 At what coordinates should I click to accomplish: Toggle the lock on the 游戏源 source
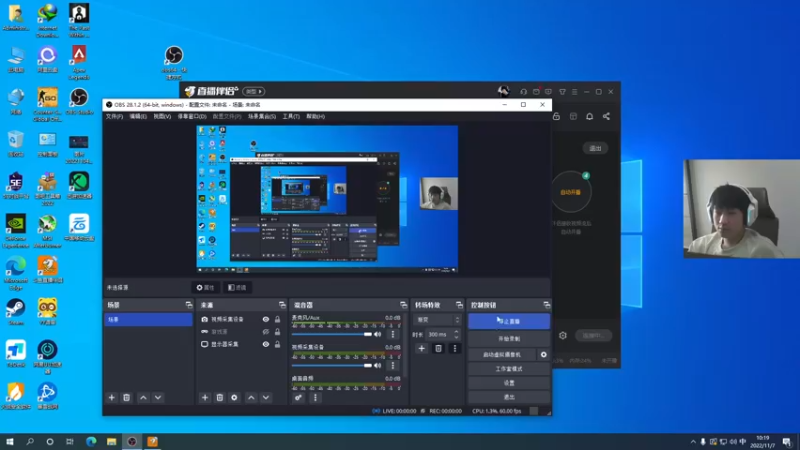click(278, 332)
